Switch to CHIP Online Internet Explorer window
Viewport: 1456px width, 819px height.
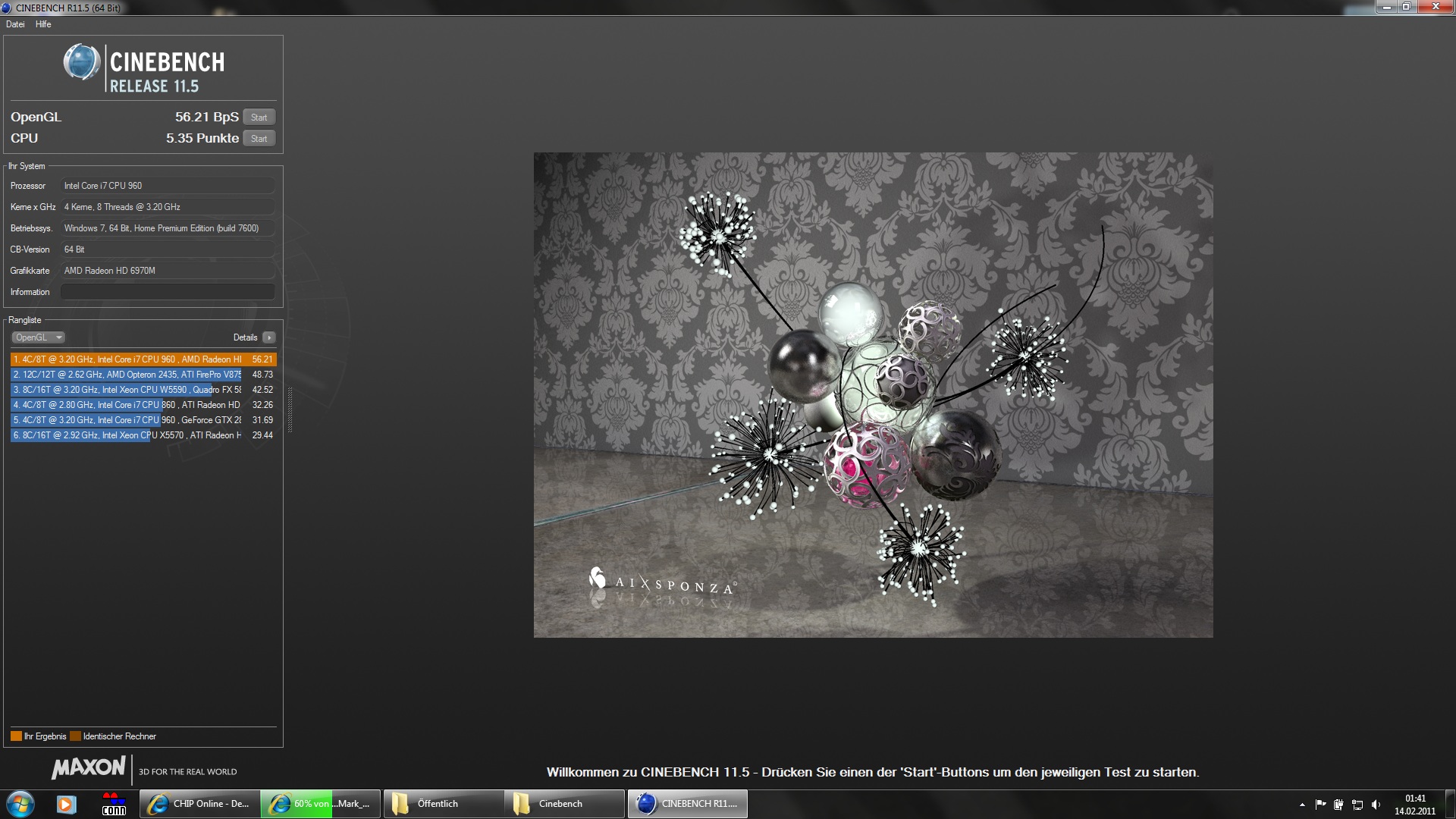click(200, 804)
